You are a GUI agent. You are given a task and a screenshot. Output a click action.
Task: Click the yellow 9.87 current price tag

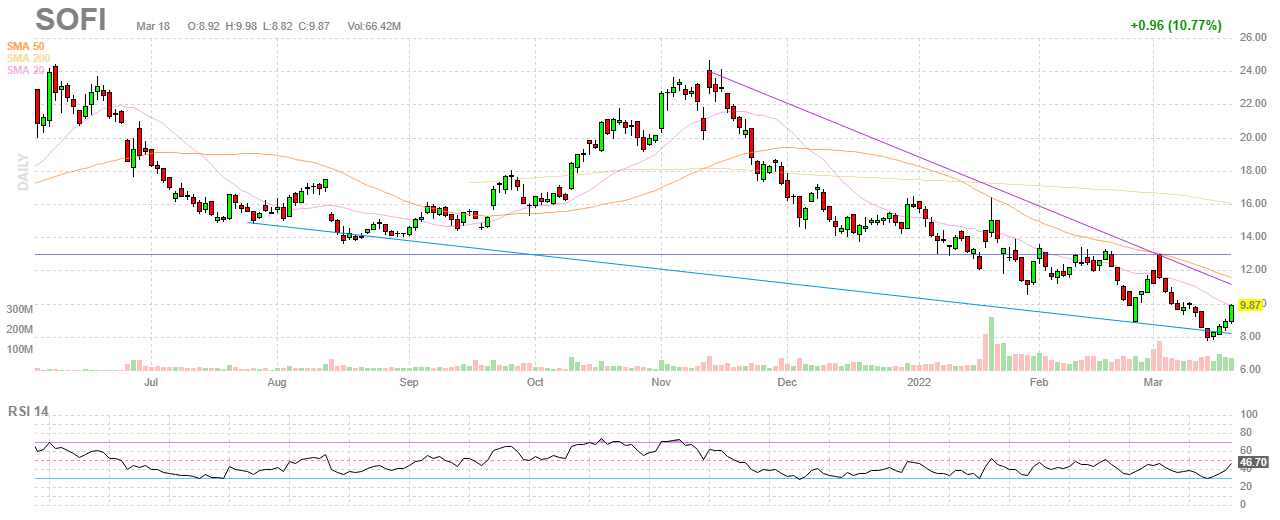[1250, 306]
